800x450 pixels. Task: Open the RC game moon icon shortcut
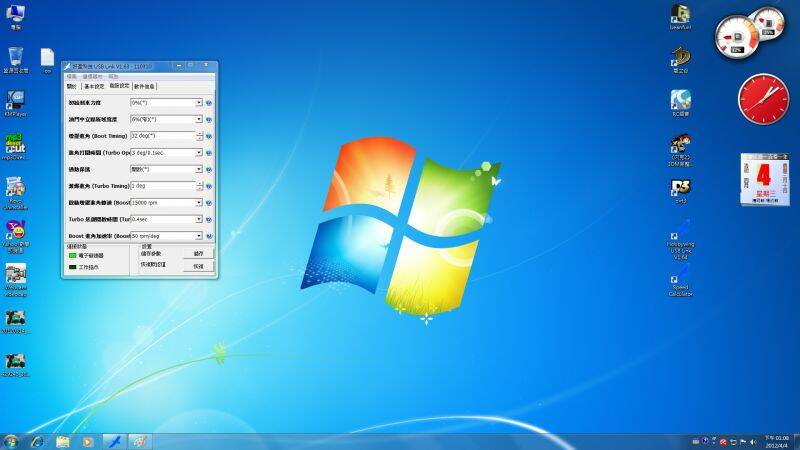tap(680, 103)
